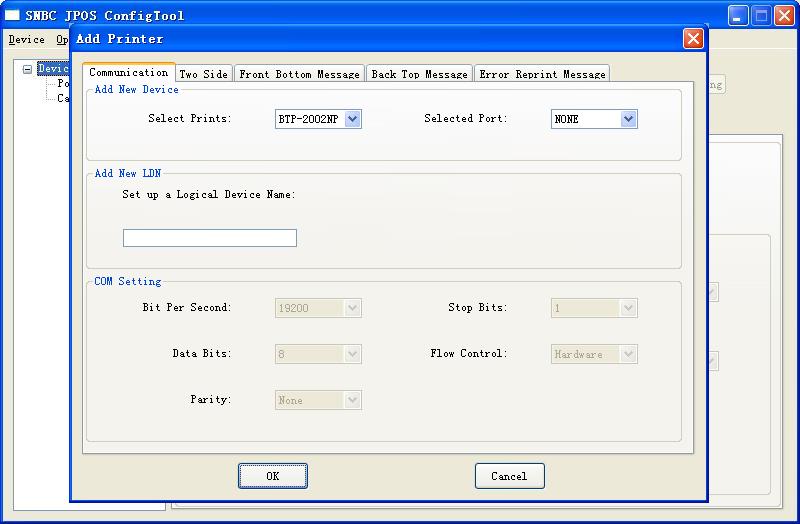Click the 'Flow Control:' label
The height and width of the screenshot is (524, 800).
pos(469,353)
